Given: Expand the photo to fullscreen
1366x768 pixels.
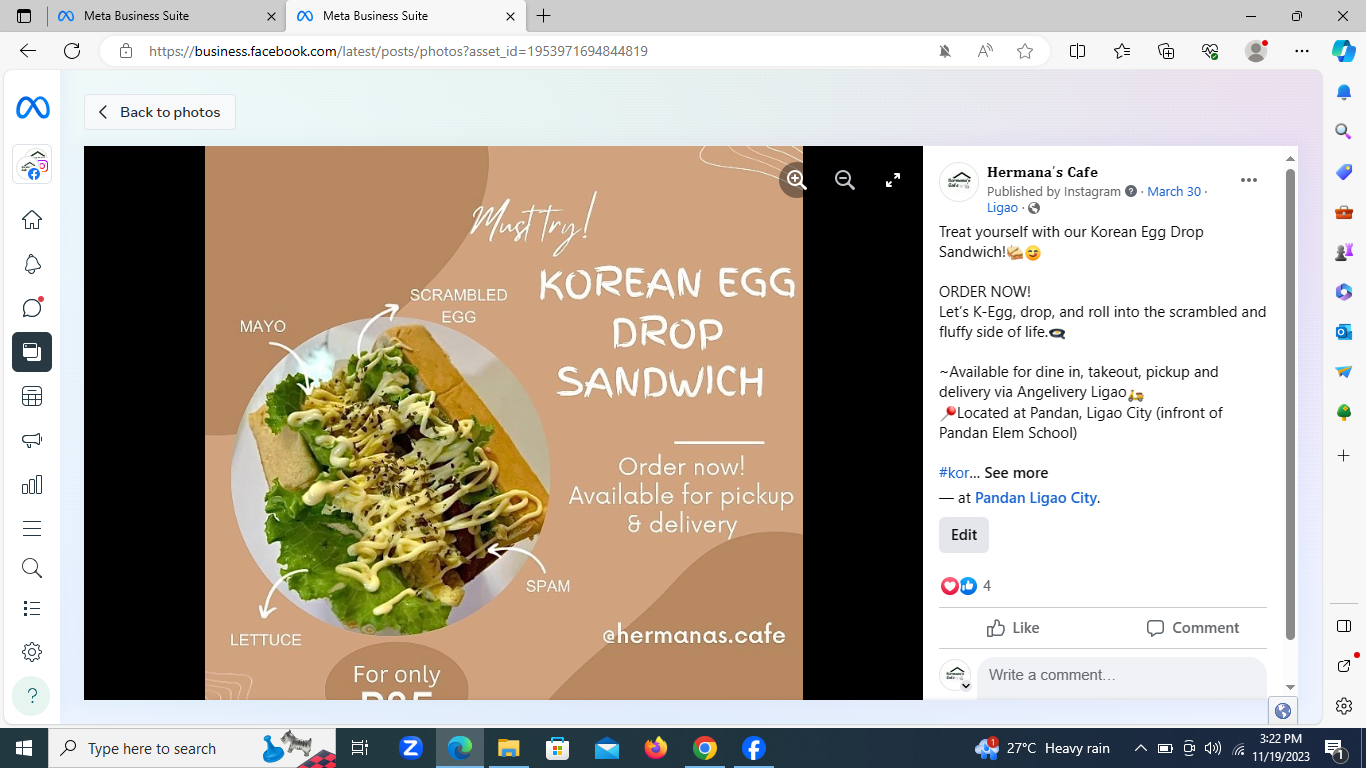Looking at the screenshot, I should [x=893, y=180].
